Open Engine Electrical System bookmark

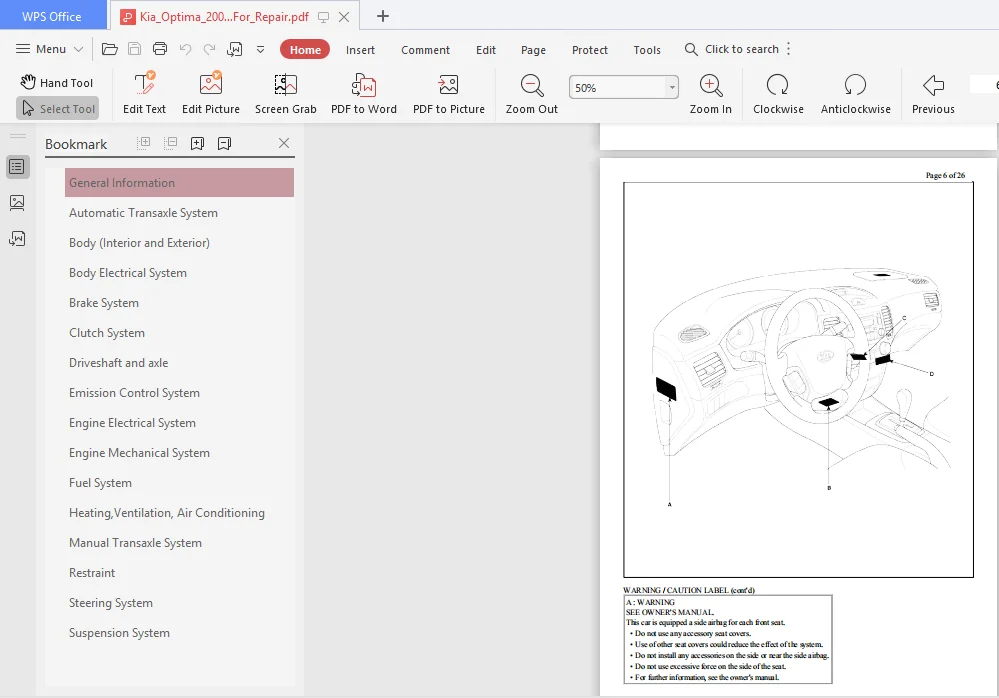pos(132,423)
